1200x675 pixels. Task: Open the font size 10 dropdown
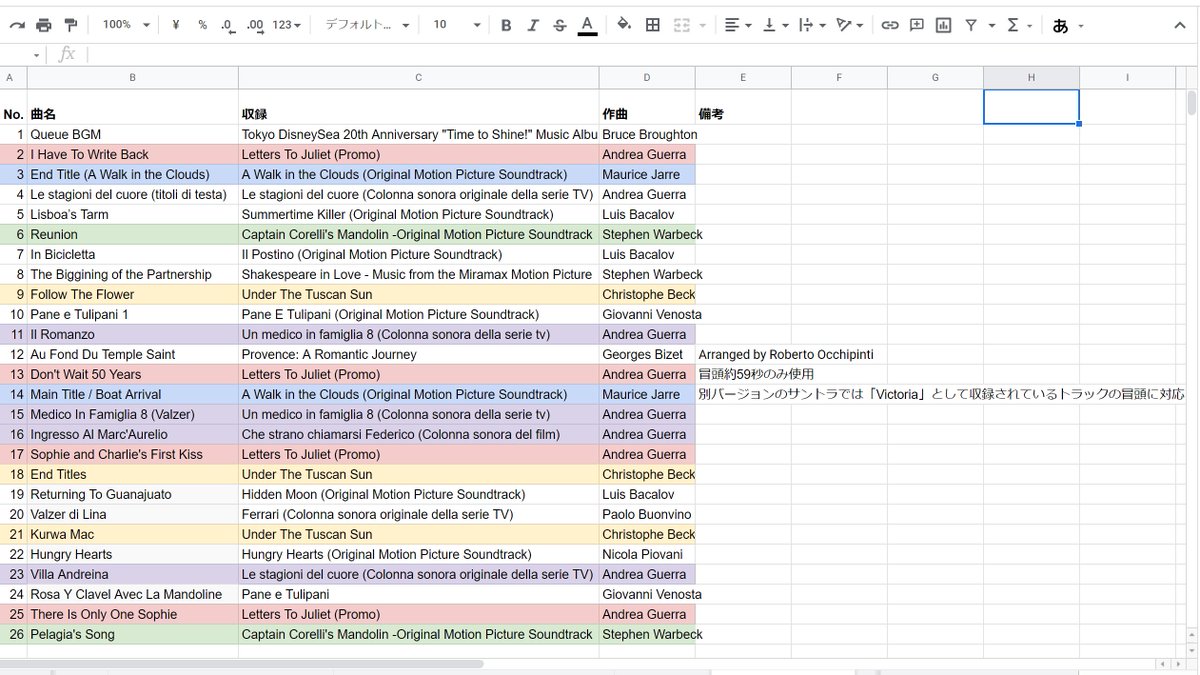[x=456, y=25]
